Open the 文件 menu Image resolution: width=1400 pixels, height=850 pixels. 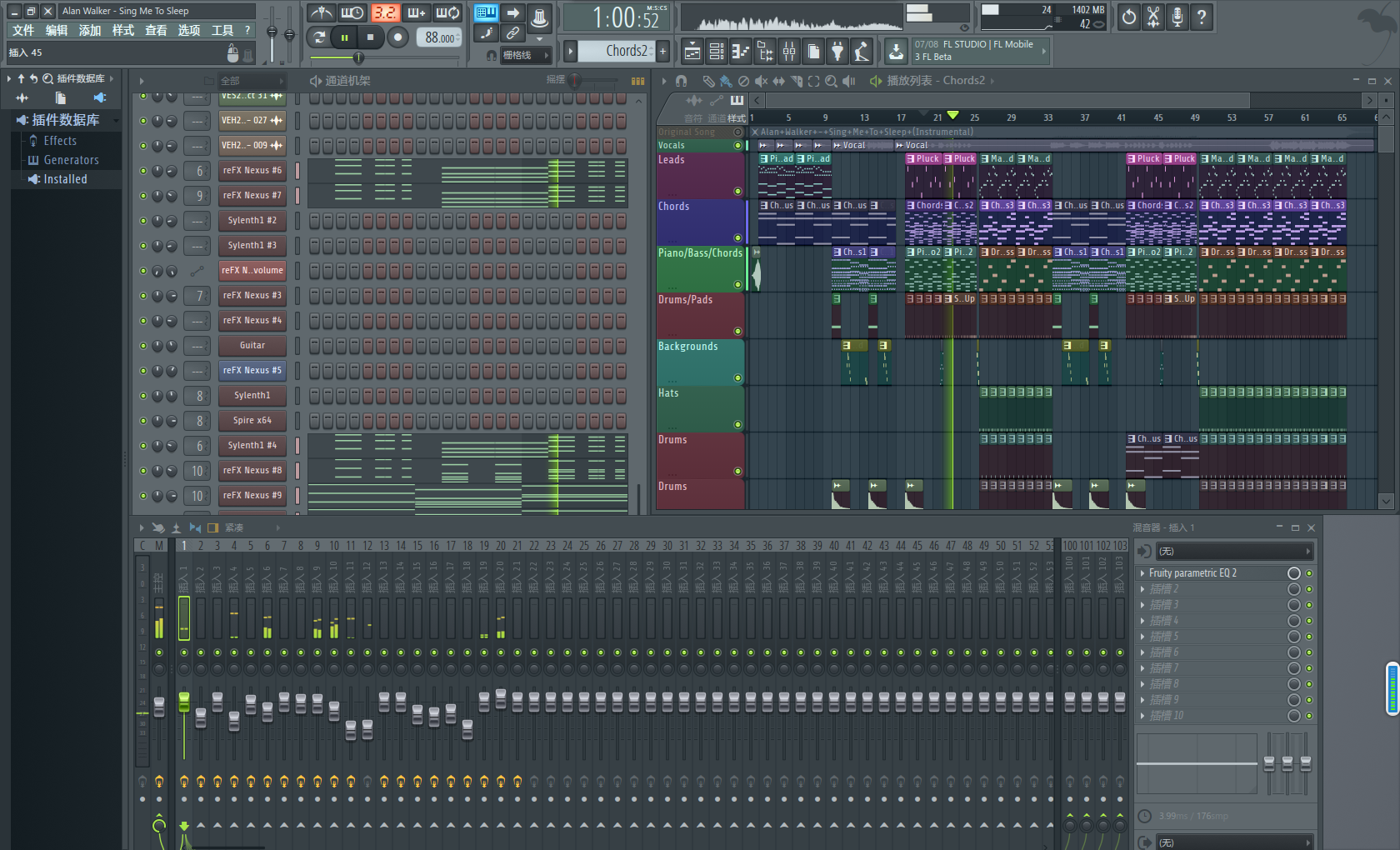click(23, 31)
